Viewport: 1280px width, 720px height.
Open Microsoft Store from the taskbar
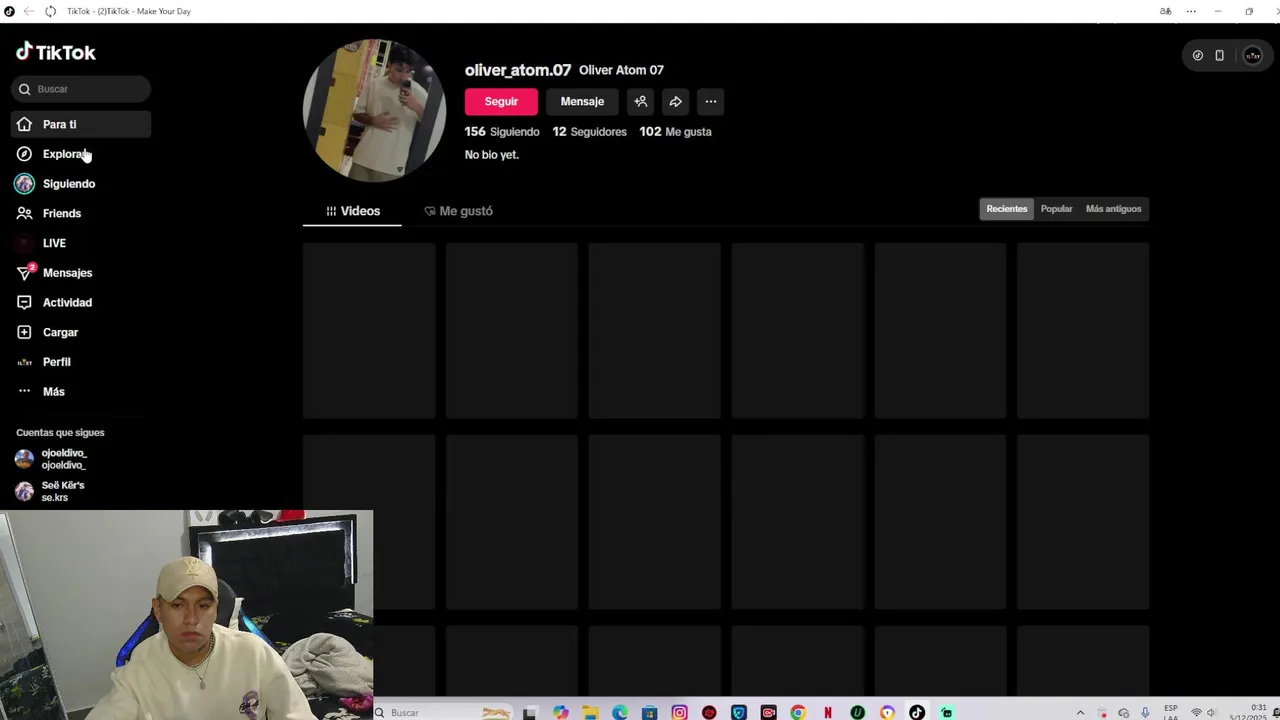650,712
